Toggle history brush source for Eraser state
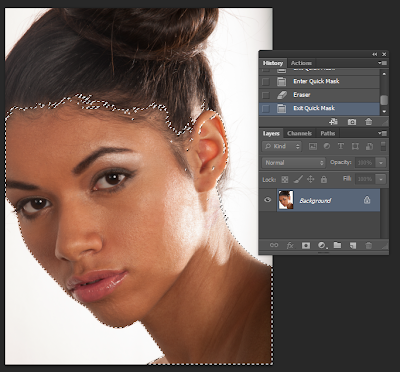The image size is (400, 372). (x=266, y=95)
